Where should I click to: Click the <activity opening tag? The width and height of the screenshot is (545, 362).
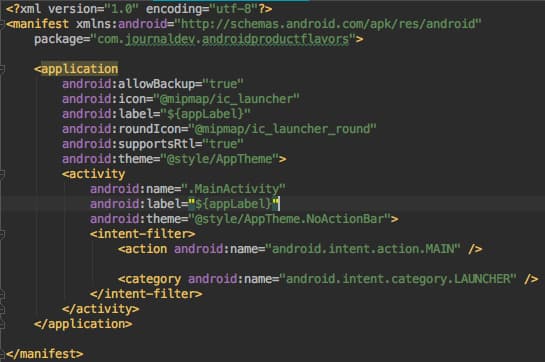[x=93, y=174]
